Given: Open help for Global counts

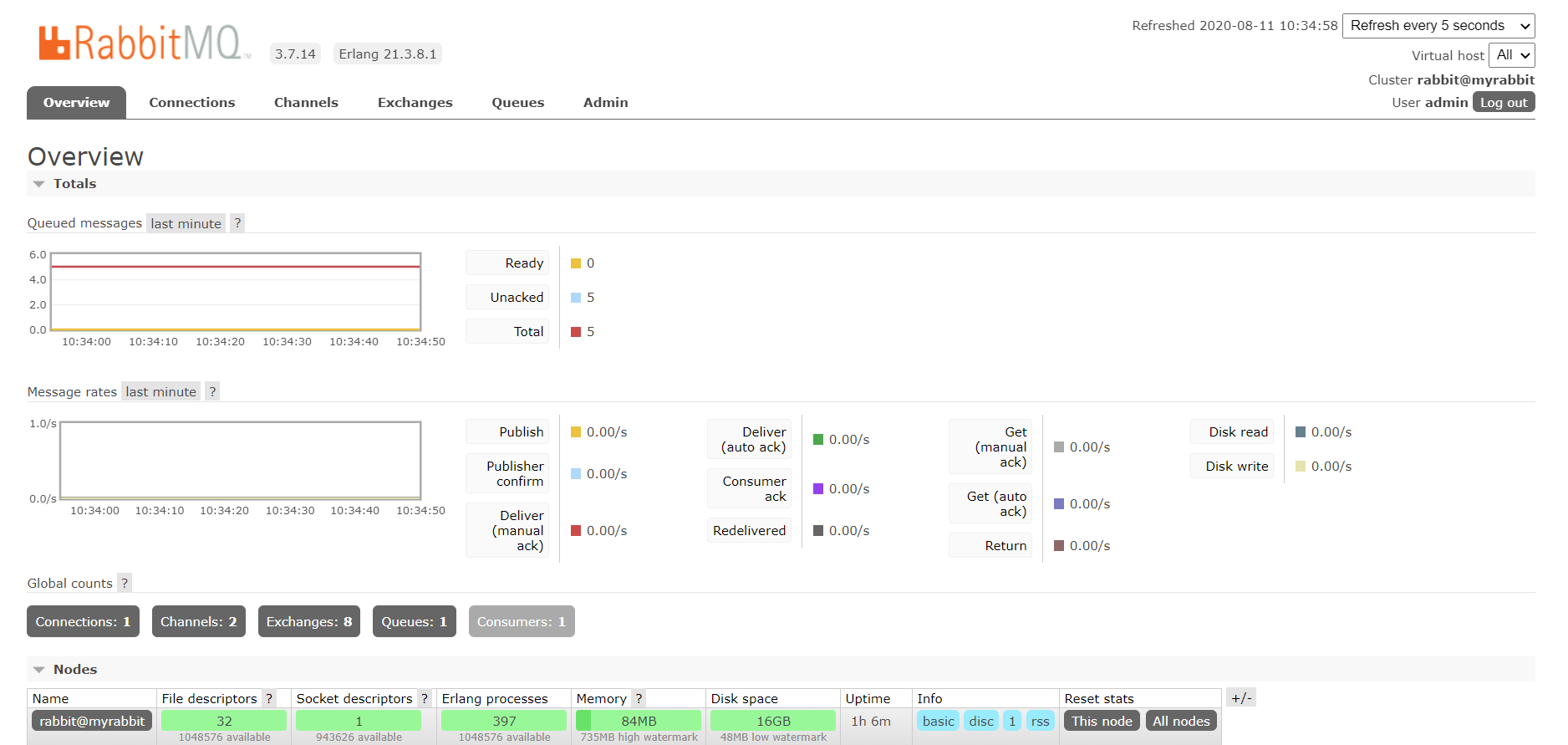Looking at the screenshot, I should tap(125, 583).
